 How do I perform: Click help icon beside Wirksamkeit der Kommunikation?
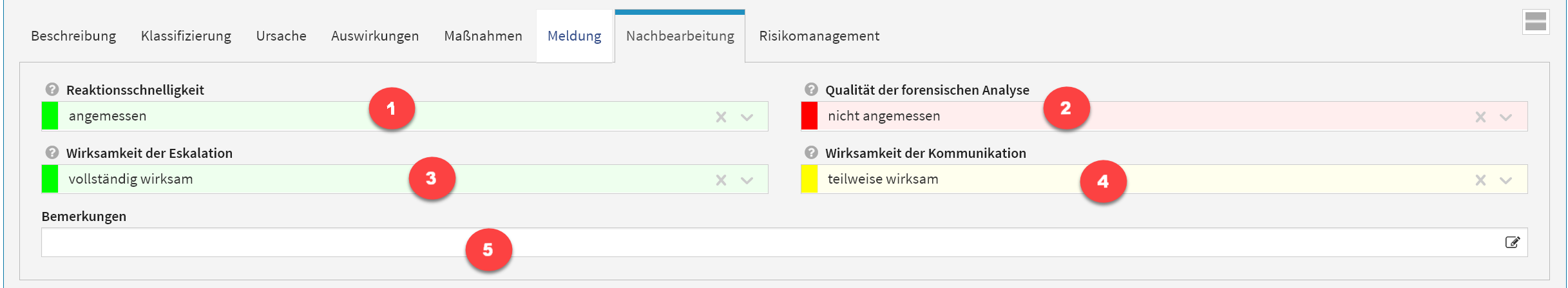(811, 153)
